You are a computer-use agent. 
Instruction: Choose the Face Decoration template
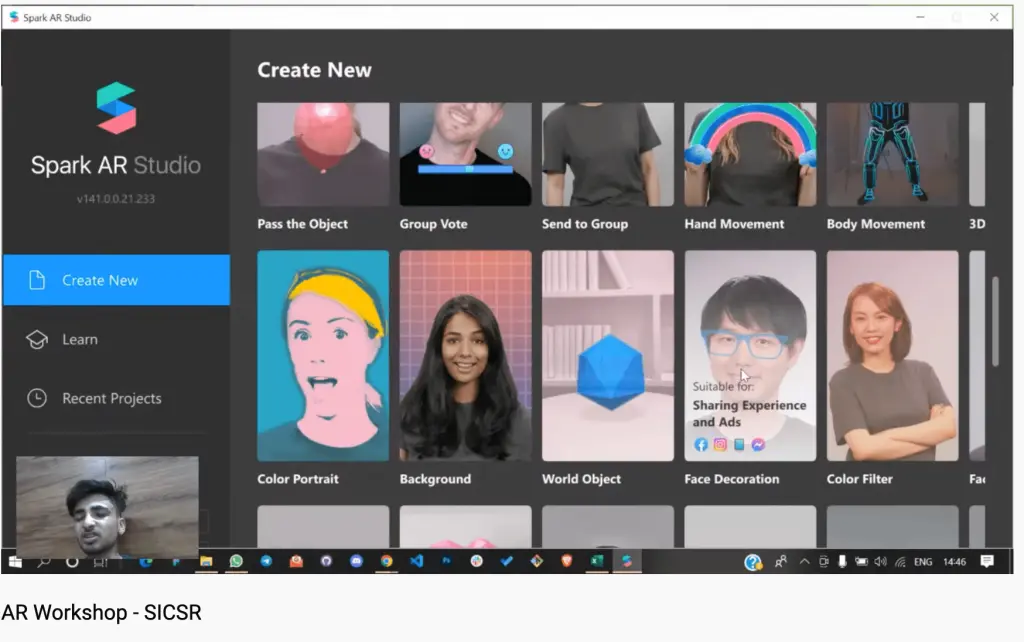coord(750,356)
